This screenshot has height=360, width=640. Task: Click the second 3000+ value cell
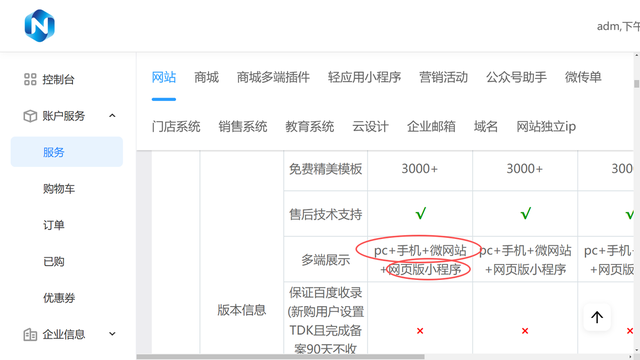(x=525, y=169)
